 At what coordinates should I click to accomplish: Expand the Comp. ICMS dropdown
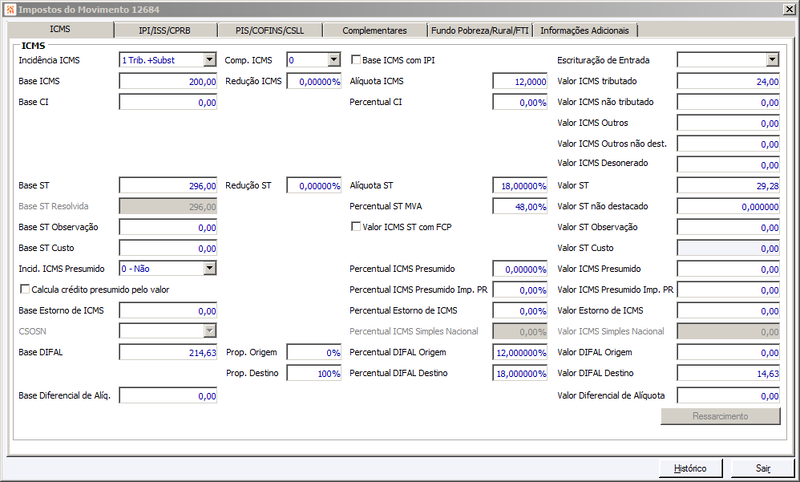click(334, 60)
